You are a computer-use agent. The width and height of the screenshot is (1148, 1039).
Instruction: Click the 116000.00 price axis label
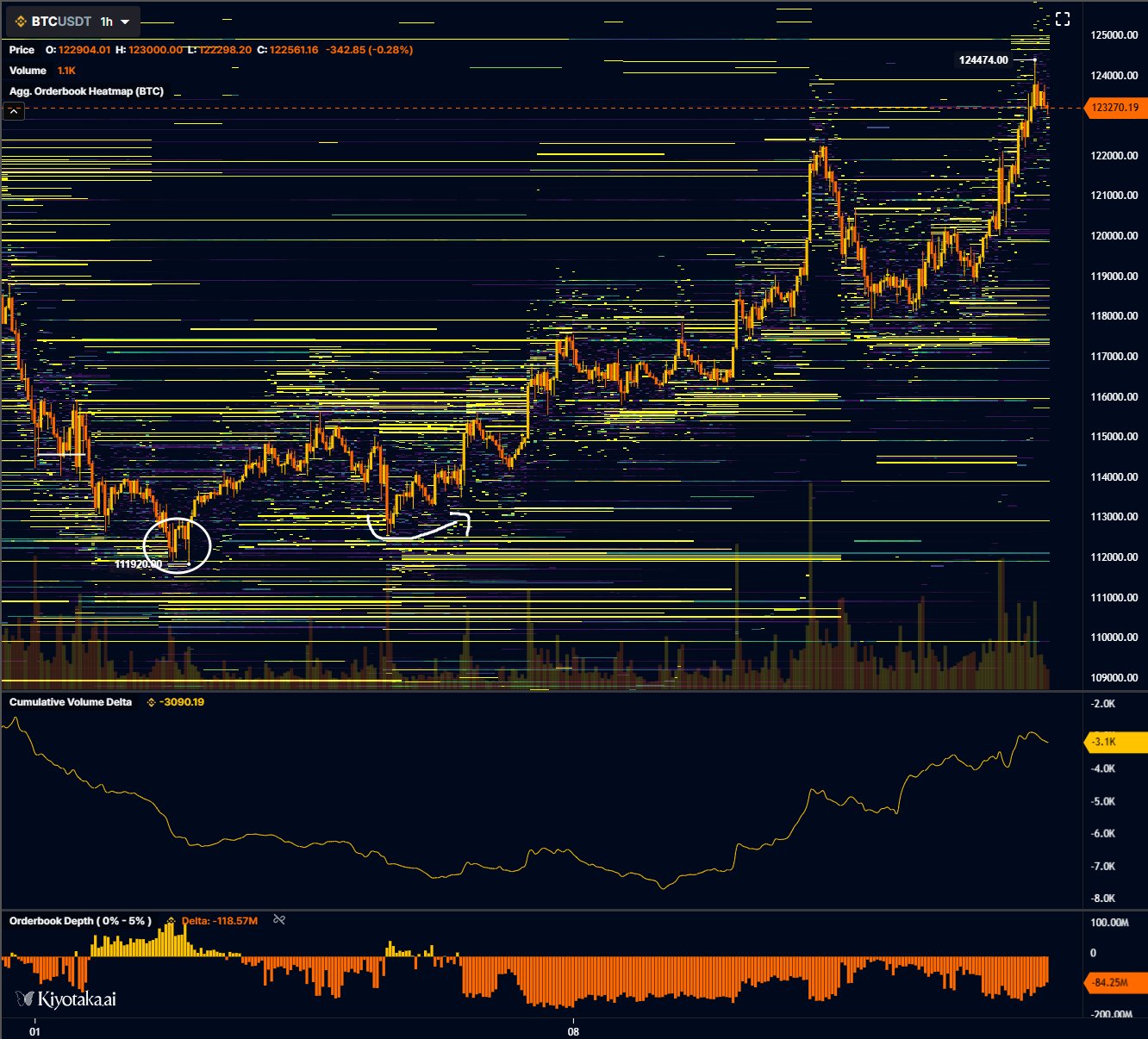[1114, 397]
